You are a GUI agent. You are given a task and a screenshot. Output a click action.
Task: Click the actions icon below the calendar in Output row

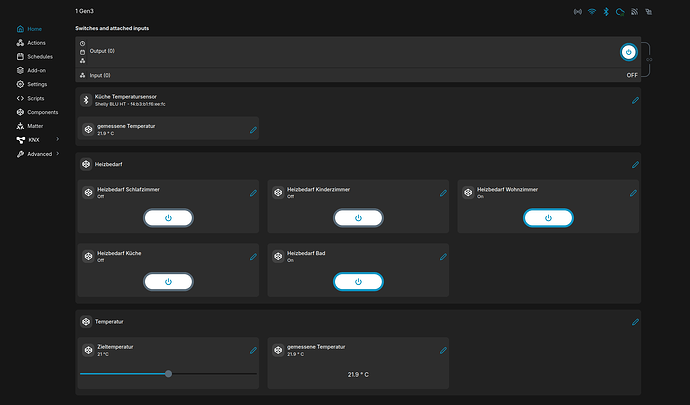coord(82,61)
